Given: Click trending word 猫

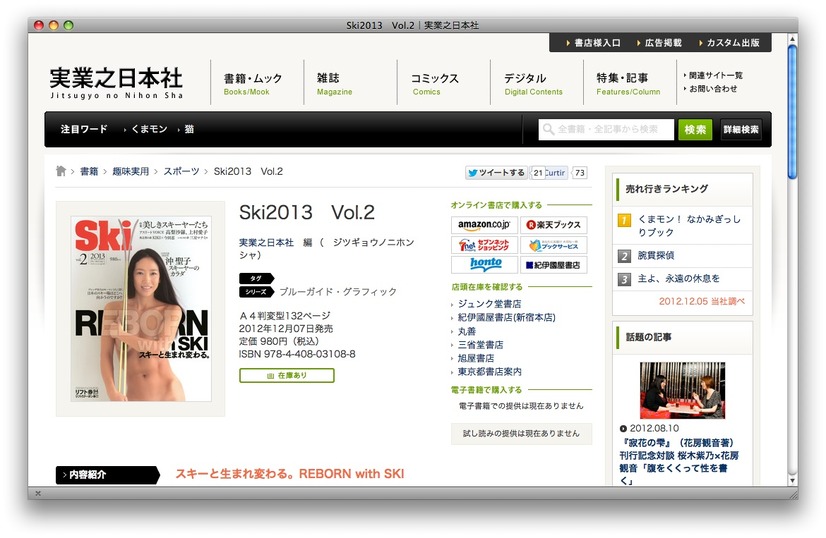Looking at the screenshot, I should pyautogui.click(x=189, y=129).
